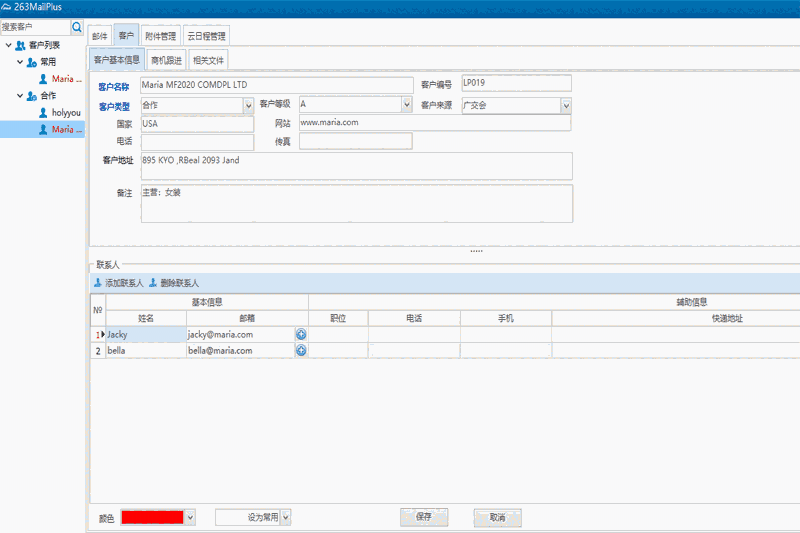Click the 姓名 column header
The height and width of the screenshot is (533, 800).
[x=146, y=318]
